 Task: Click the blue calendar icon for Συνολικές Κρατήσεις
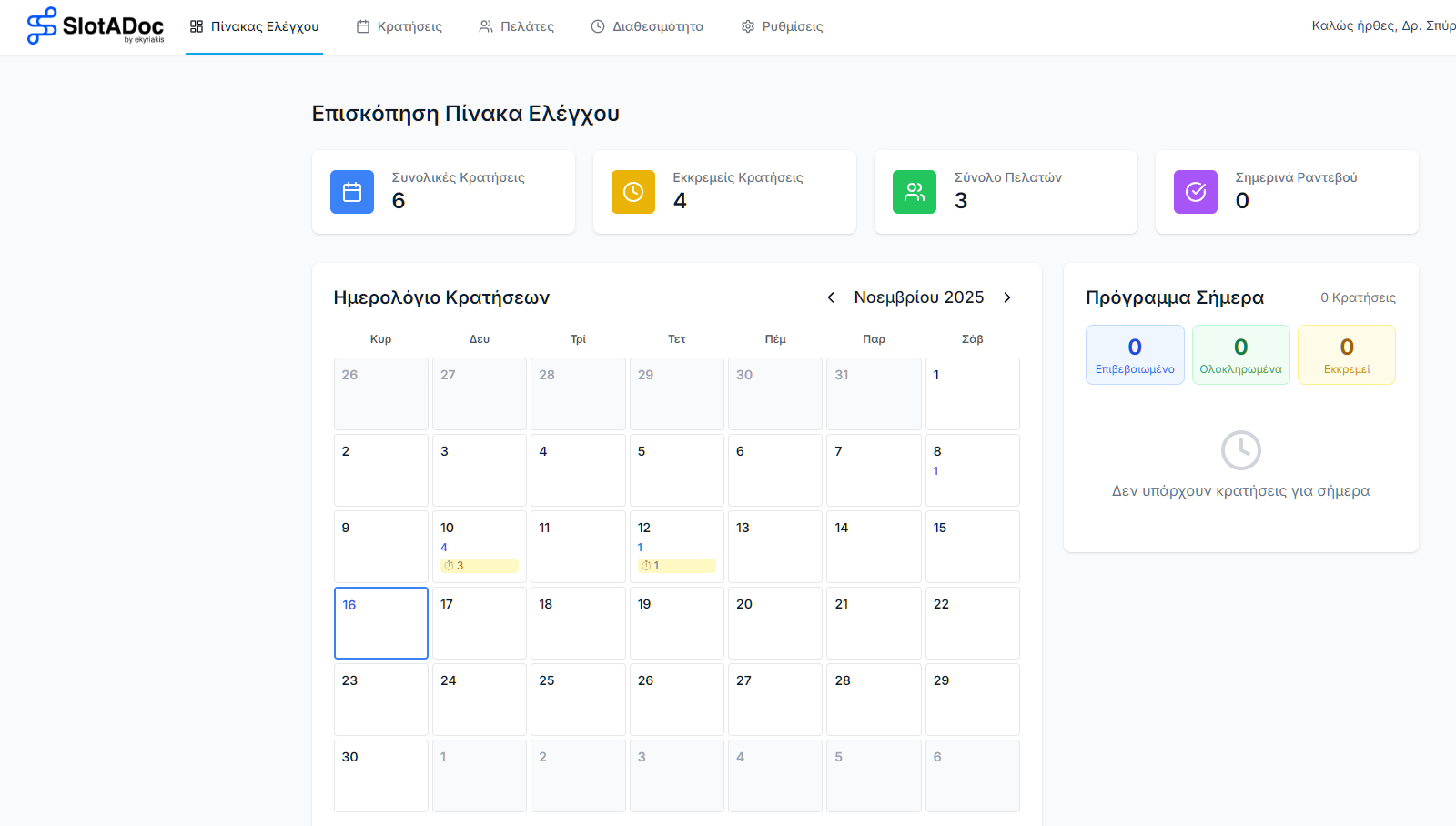[352, 192]
